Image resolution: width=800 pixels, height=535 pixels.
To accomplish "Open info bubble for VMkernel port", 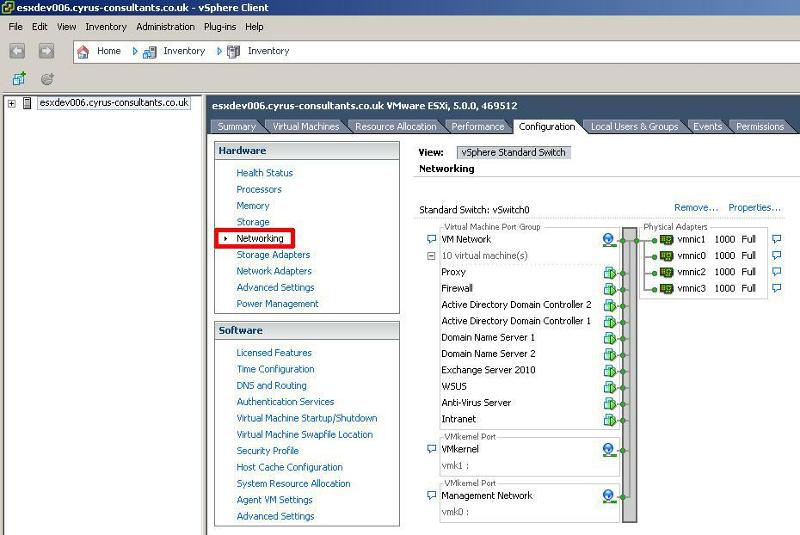I will [431, 449].
